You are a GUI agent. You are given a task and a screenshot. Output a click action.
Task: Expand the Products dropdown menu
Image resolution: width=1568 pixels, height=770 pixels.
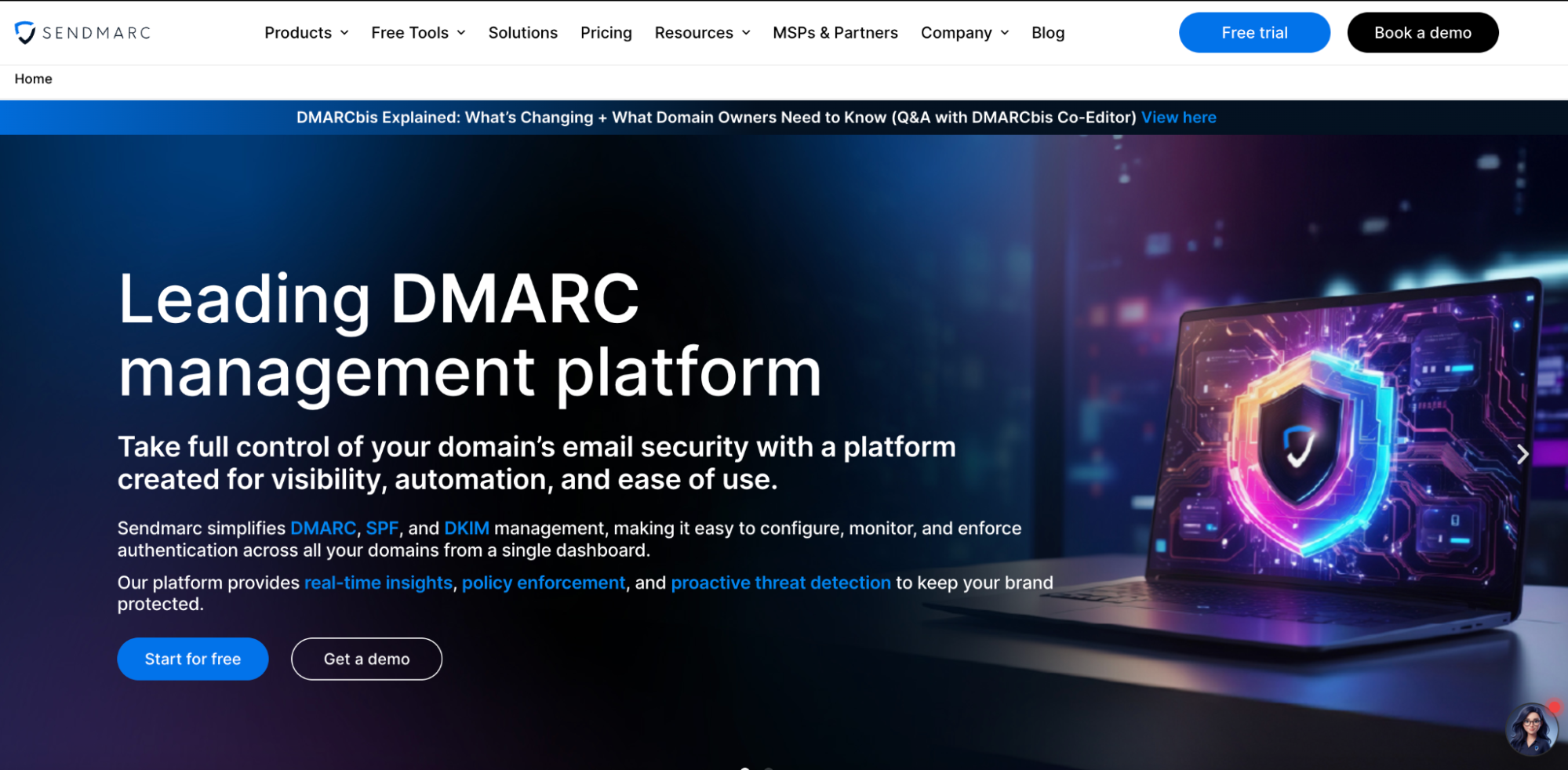tap(306, 33)
